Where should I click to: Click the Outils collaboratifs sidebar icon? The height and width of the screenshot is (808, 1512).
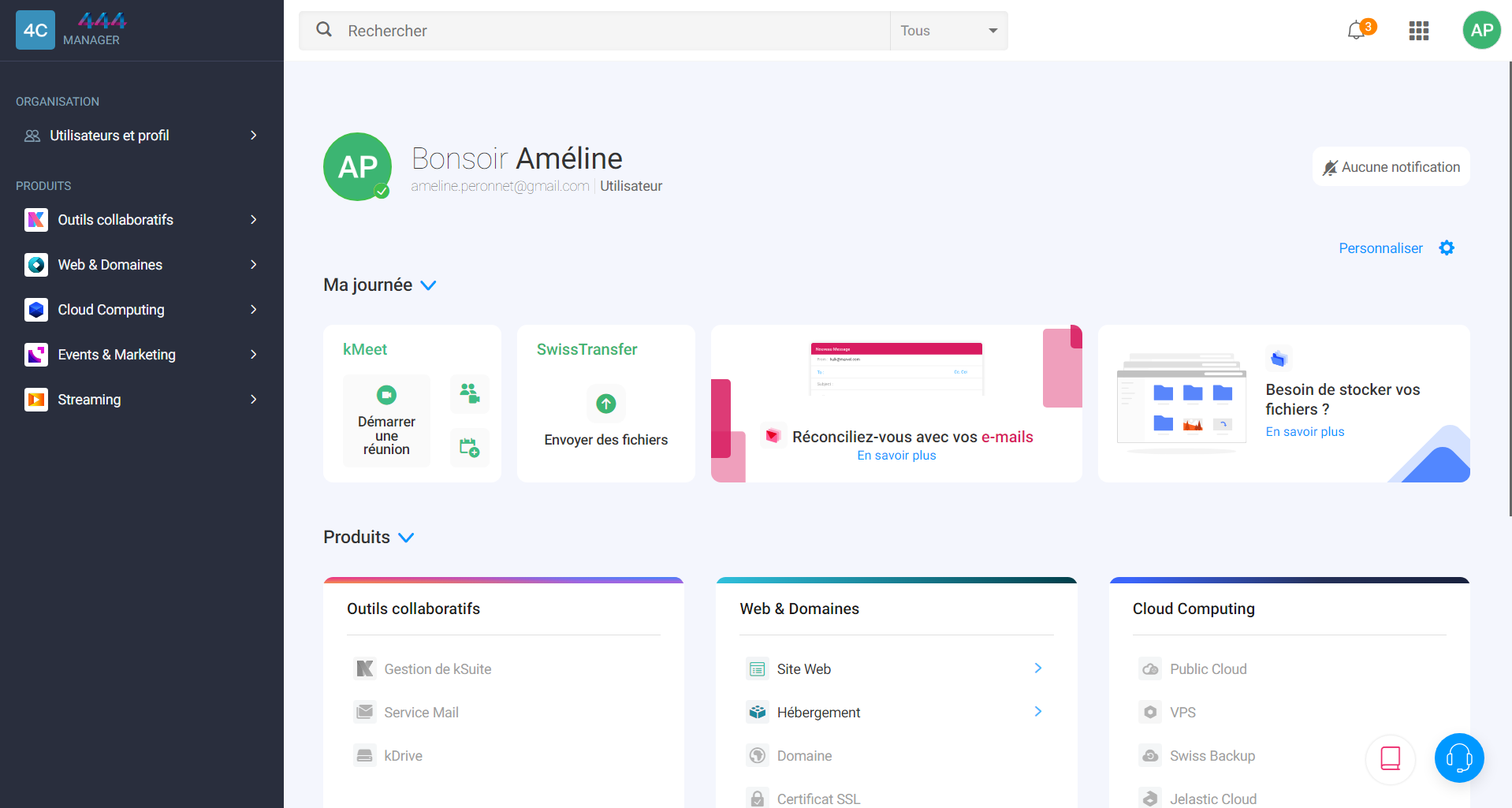point(36,220)
